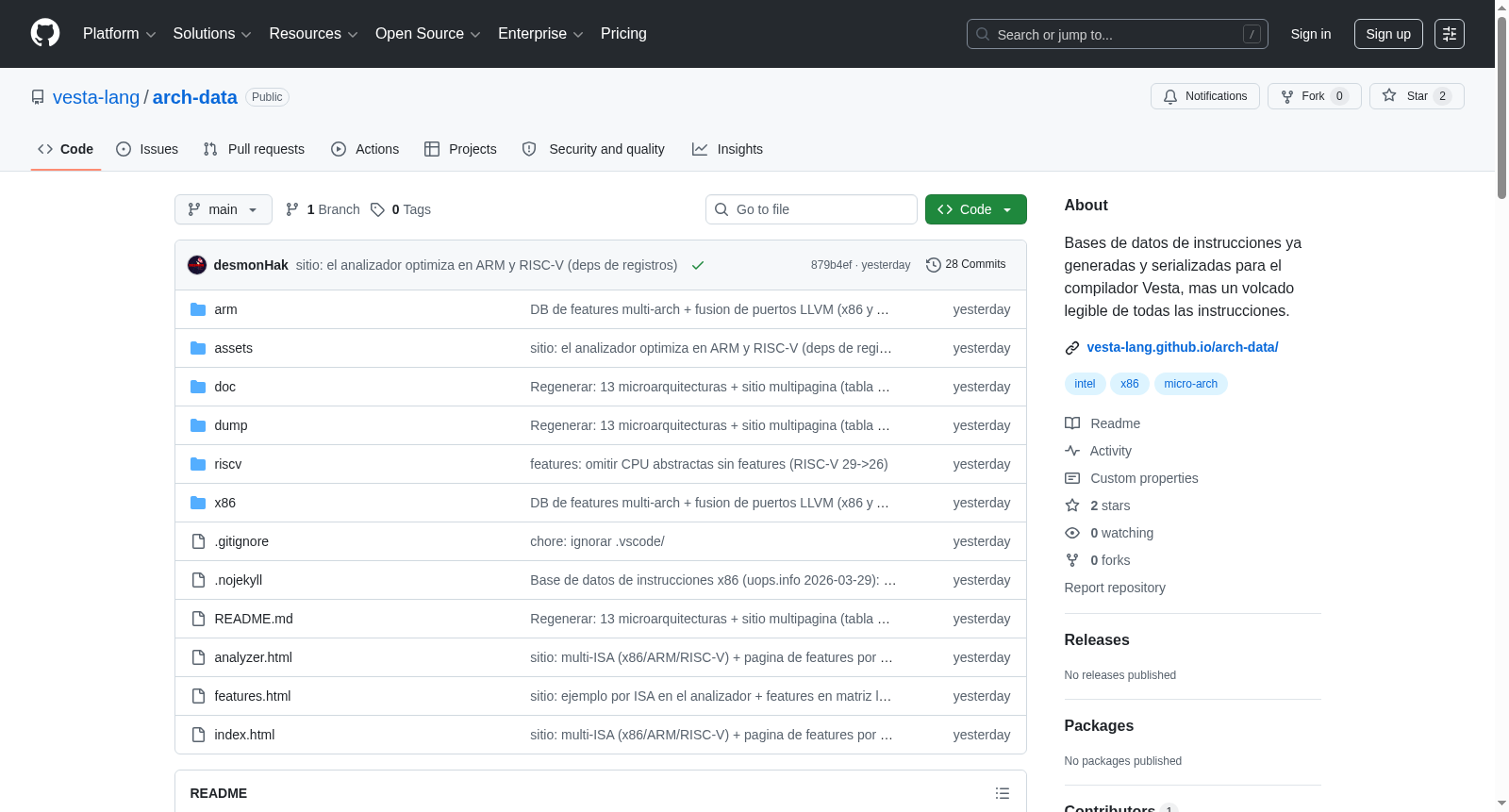Click the x86 topic tag
This screenshot has height=812, width=1509.
coord(1130,384)
